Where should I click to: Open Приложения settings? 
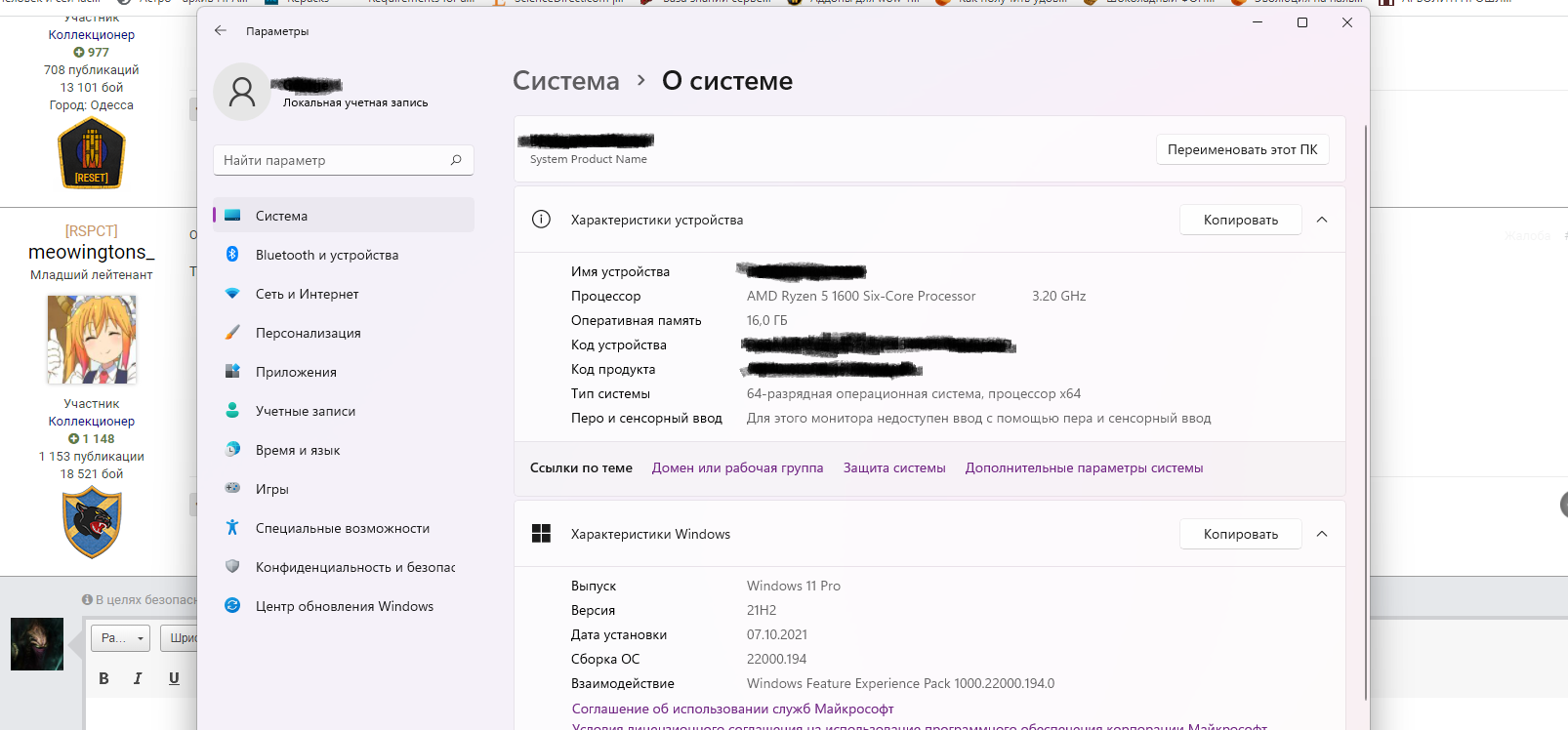[344, 372]
